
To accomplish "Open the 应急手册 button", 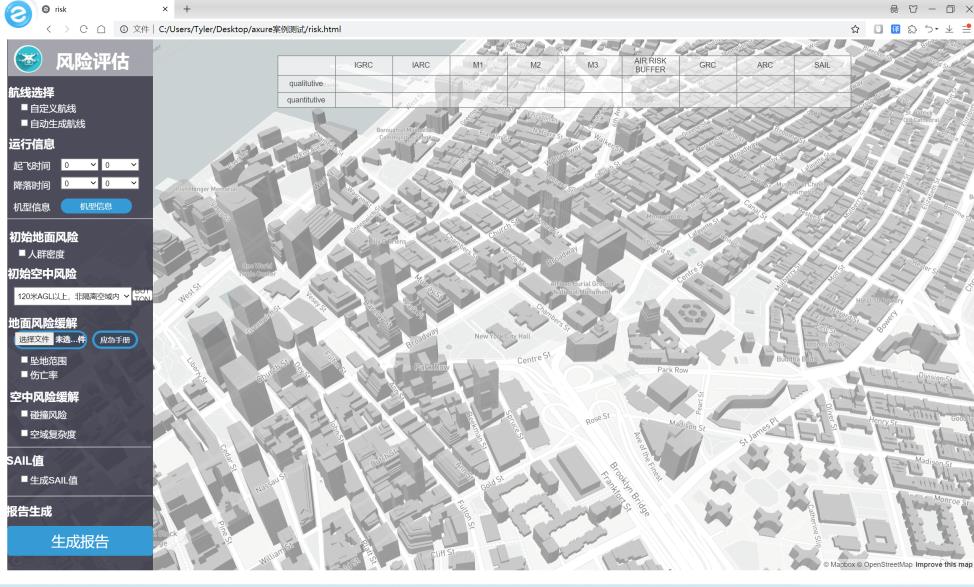I will pyautogui.click(x=115, y=340).
